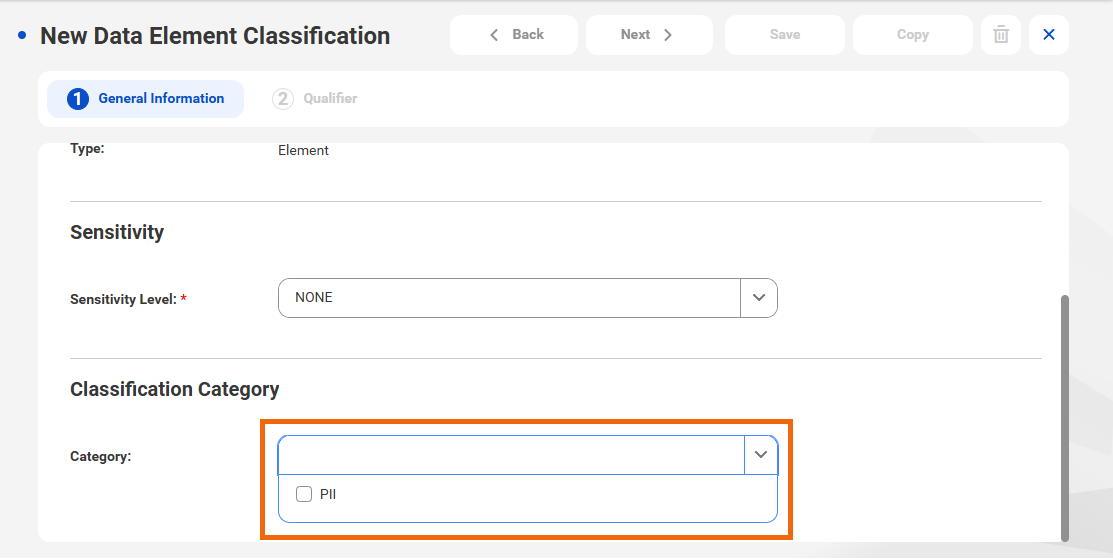Image resolution: width=1113 pixels, height=560 pixels.
Task: Click the Classification Category heading
Action: point(175,389)
